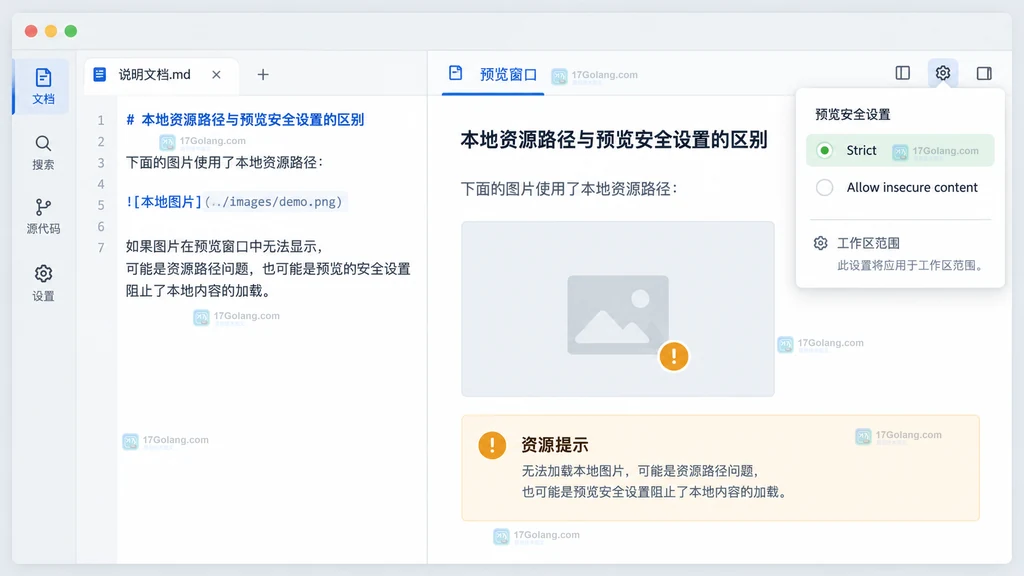Click the 说明文档.md file icon
Viewport: 1024px width, 576px height.
[x=99, y=74]
